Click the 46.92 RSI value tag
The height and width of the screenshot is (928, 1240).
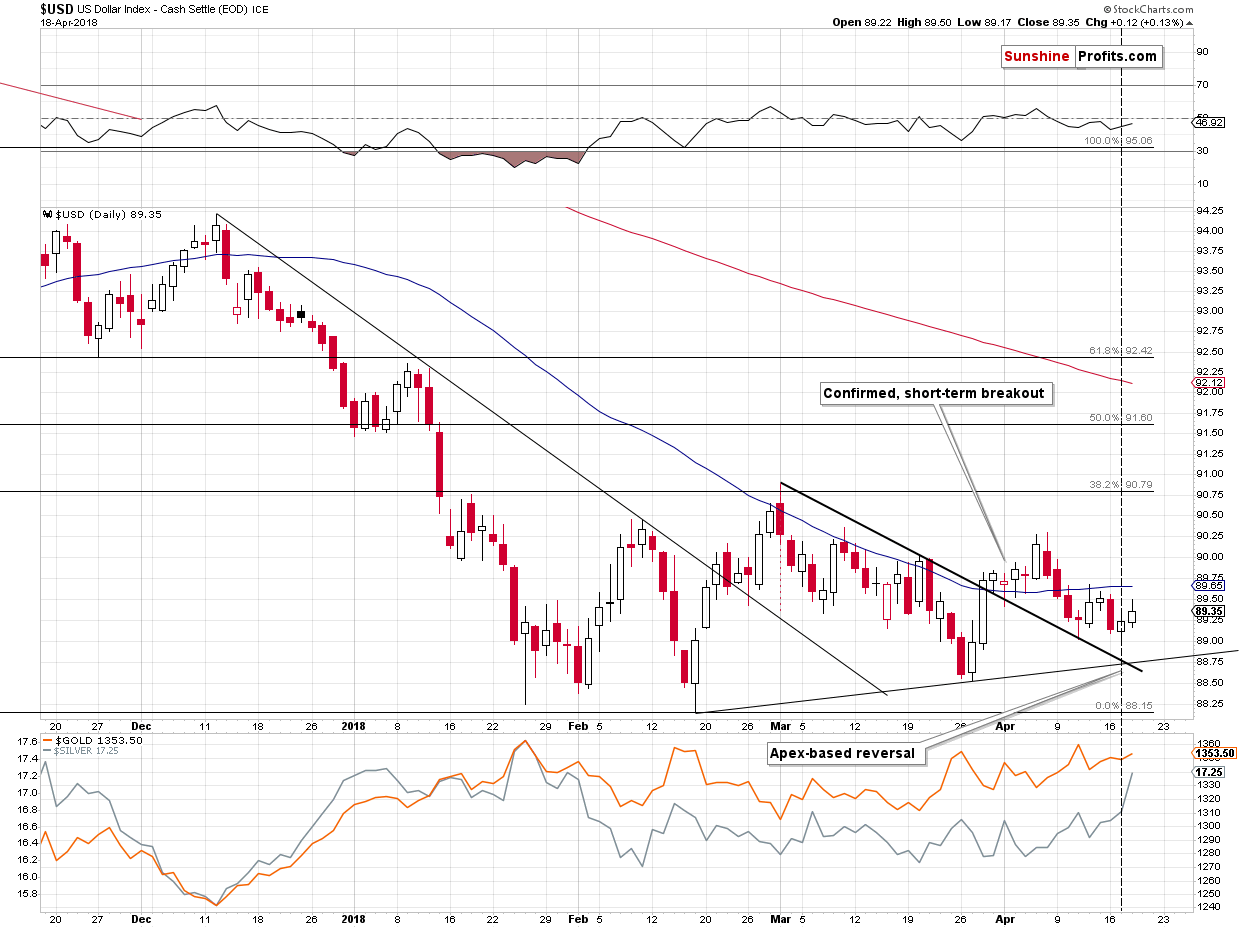(x=1208, y=122)
